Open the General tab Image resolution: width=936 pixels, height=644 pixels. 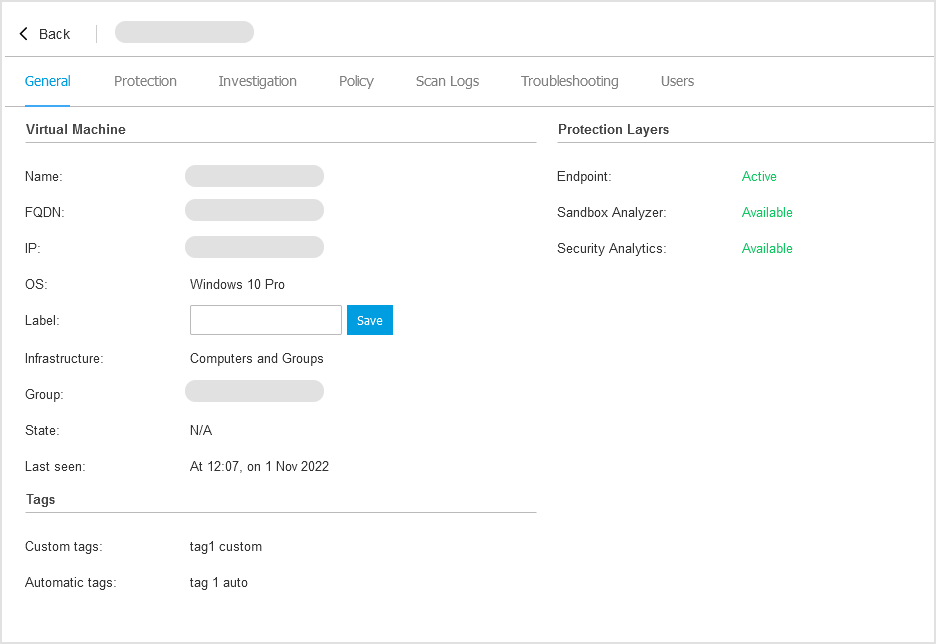[x=47, y=81]
